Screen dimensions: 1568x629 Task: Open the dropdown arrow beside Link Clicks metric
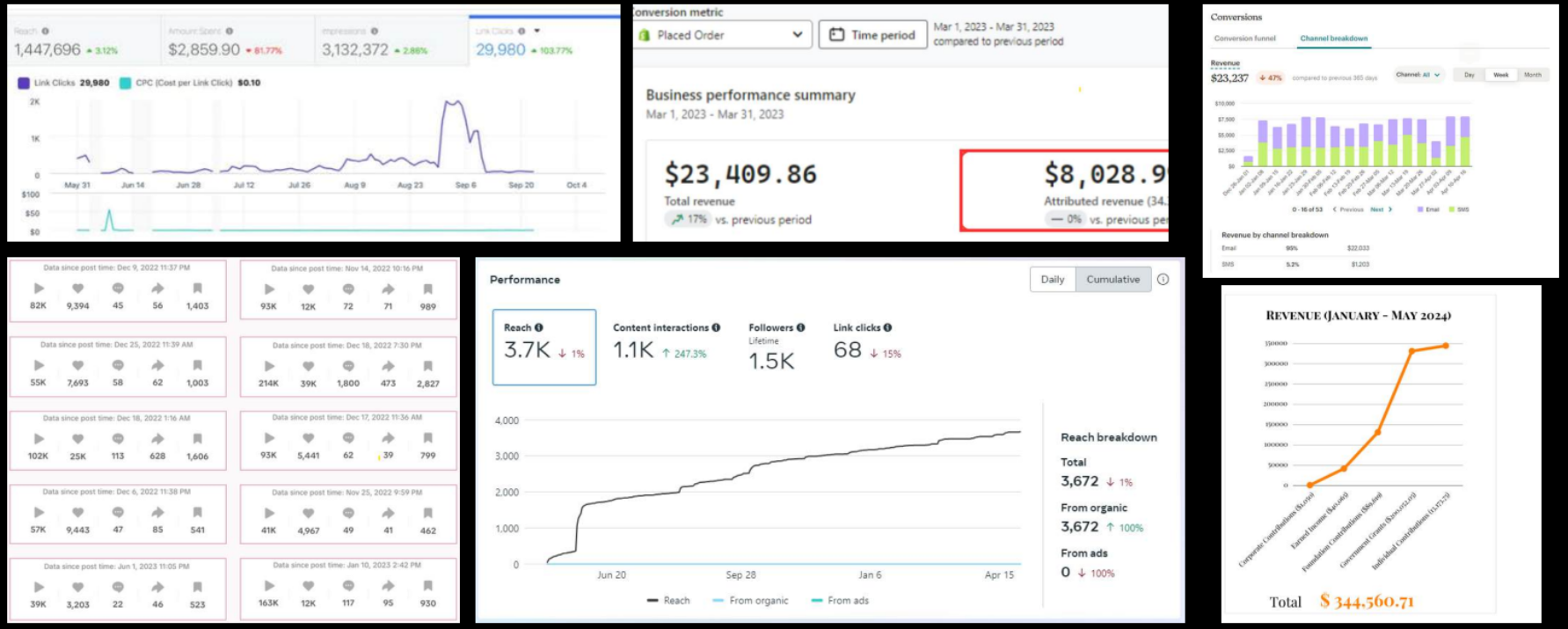[x=536, y=31]
